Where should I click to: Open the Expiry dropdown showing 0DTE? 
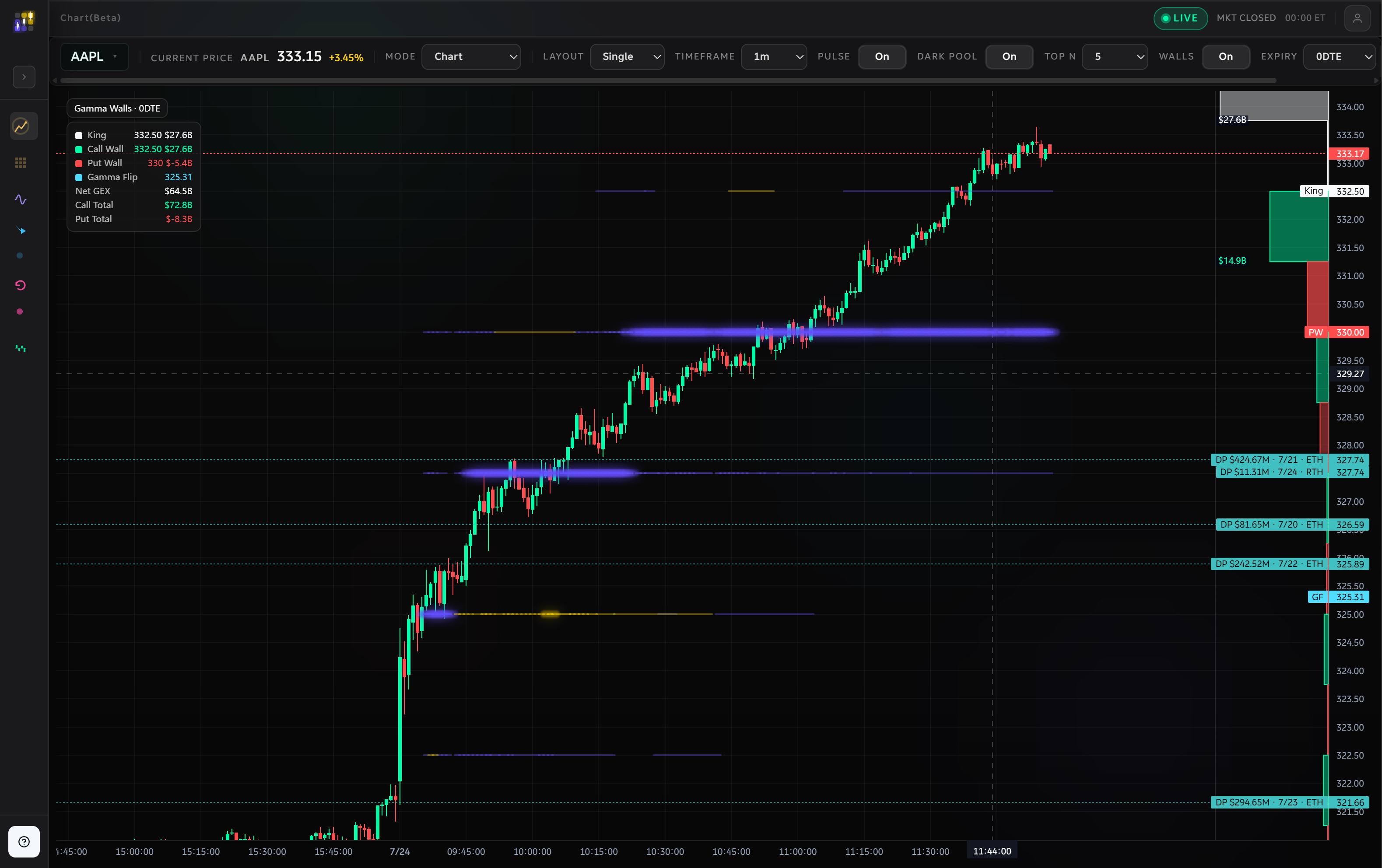tap(1340, 57)
